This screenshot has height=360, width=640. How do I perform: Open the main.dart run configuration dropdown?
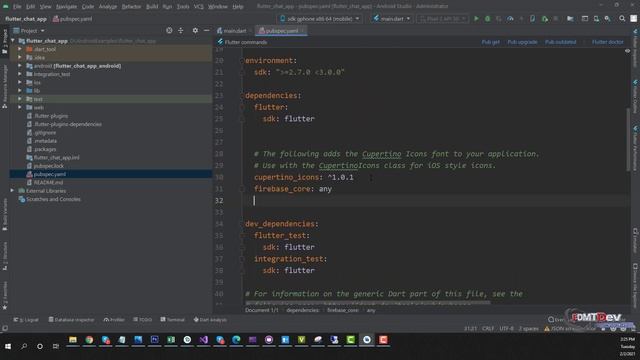[x=391, y=19]
